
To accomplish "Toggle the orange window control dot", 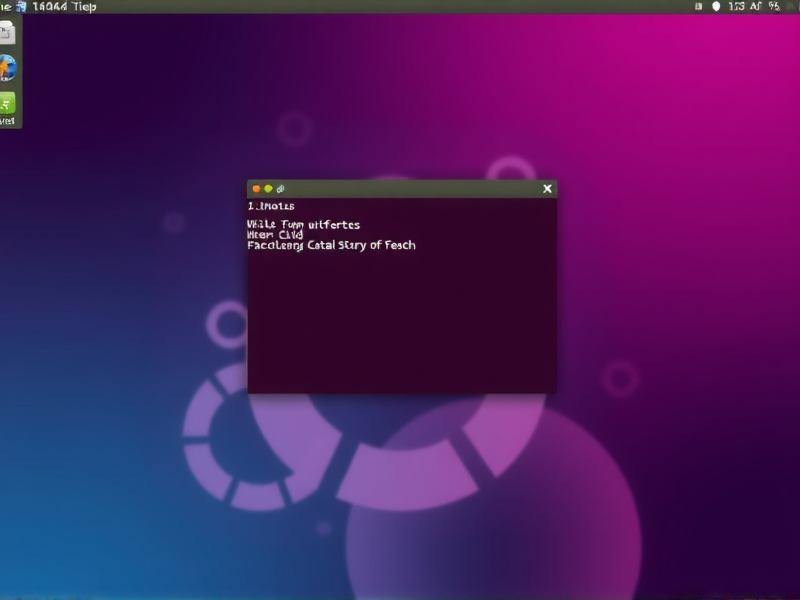I will pyautogui.click(x=258, y=186).
